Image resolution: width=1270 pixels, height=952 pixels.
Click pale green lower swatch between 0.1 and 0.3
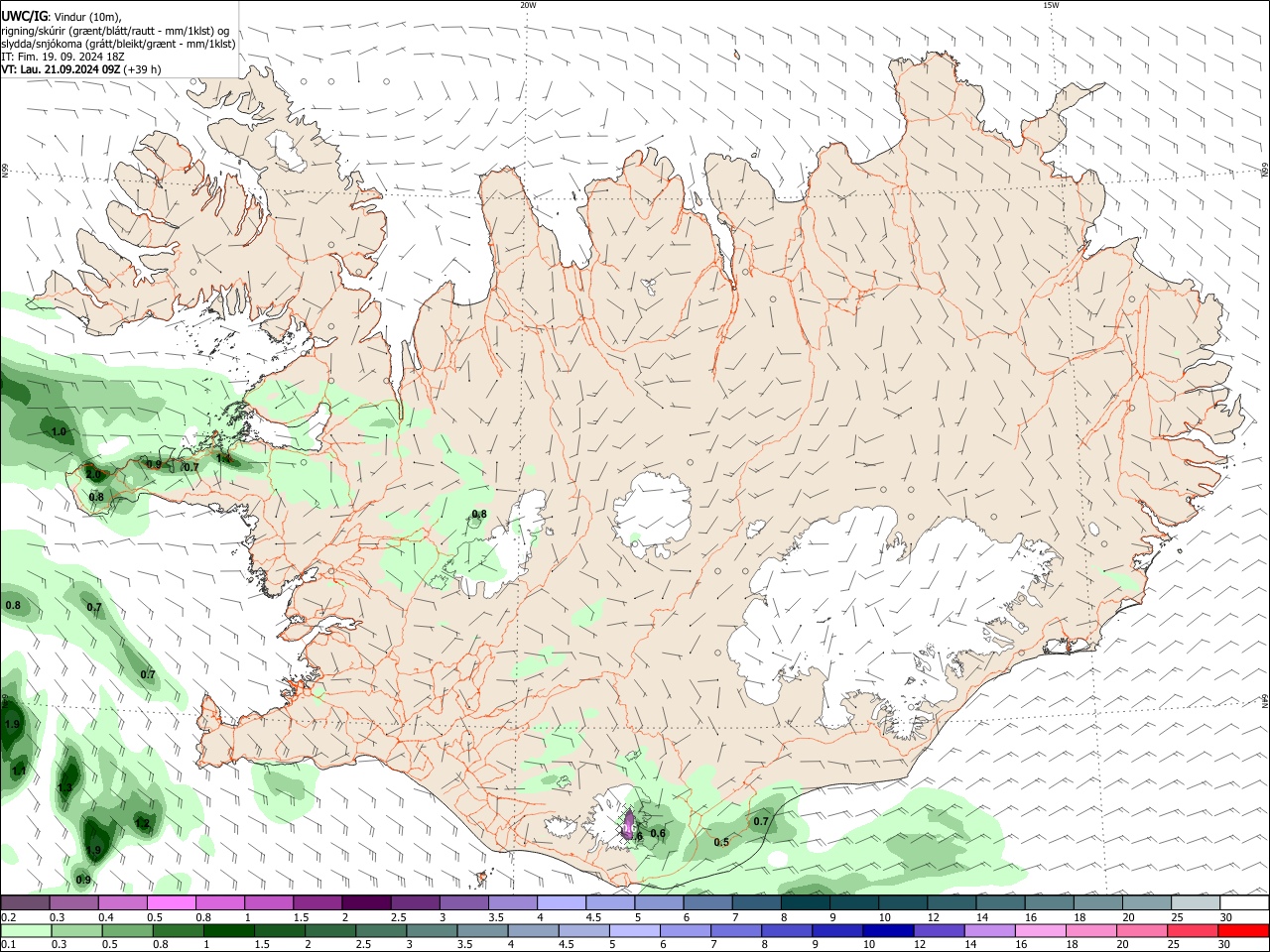pos(27,930)
